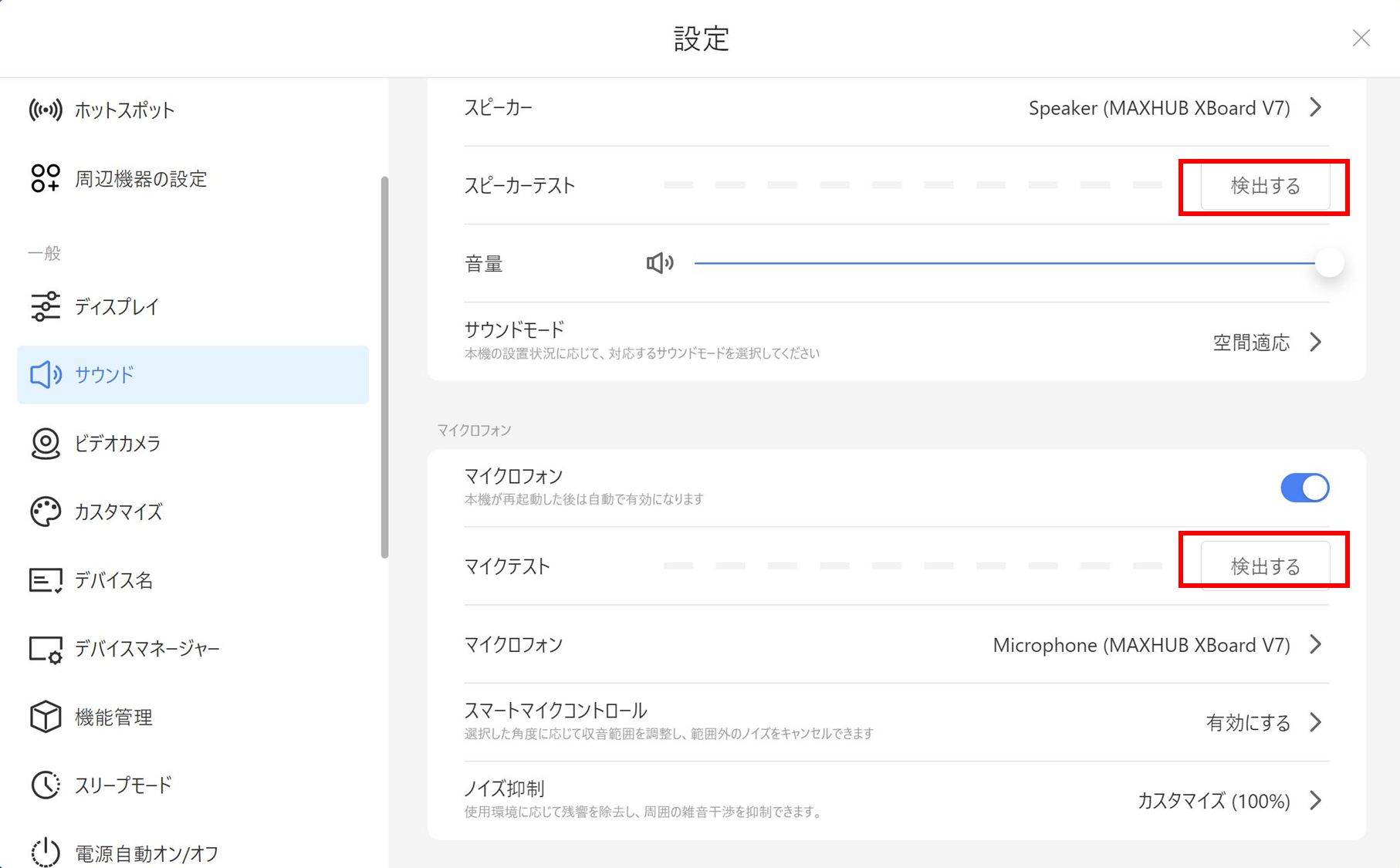Click the hotspot signal icon

pos(46,110)
